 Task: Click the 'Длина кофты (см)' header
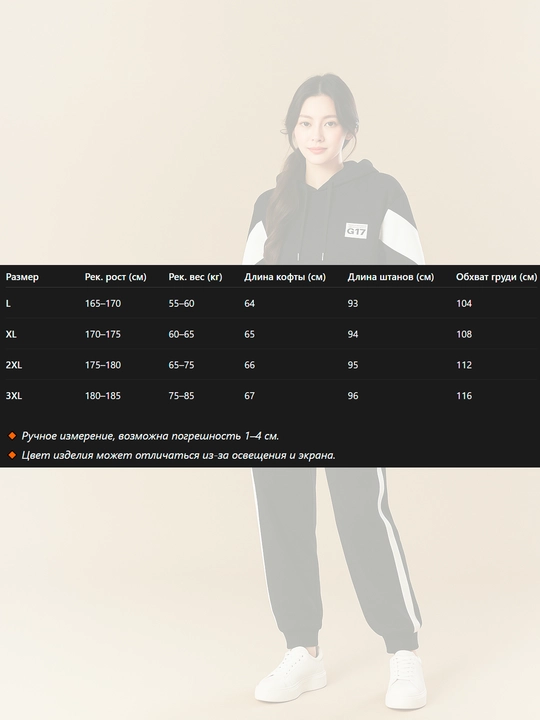(285, 277)
